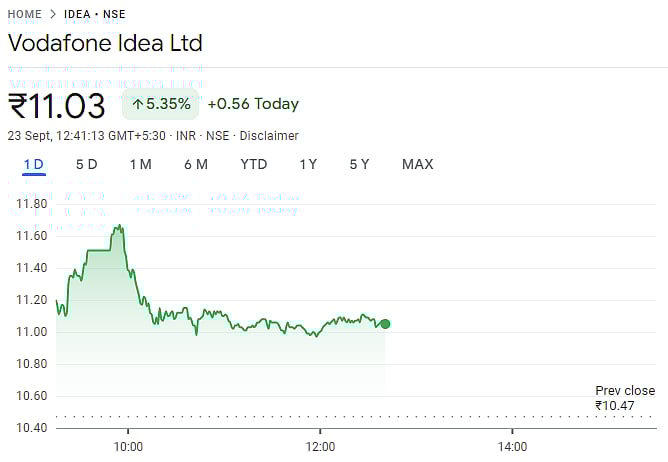Click the HOME breadcrumb link
Screen dimensions: 668x462
(x=25, y=15)
